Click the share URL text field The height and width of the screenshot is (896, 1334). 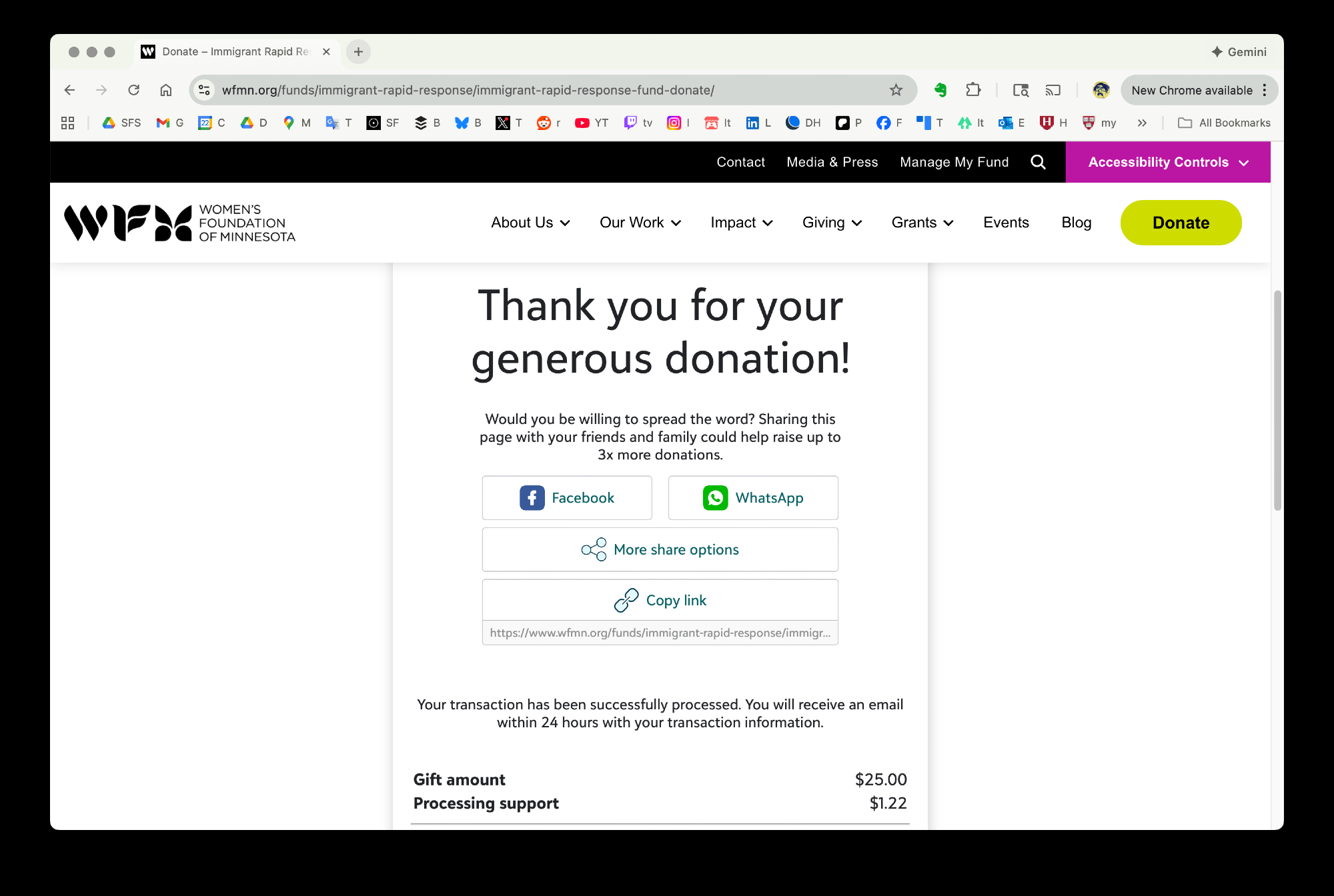[x=660, y=633]
